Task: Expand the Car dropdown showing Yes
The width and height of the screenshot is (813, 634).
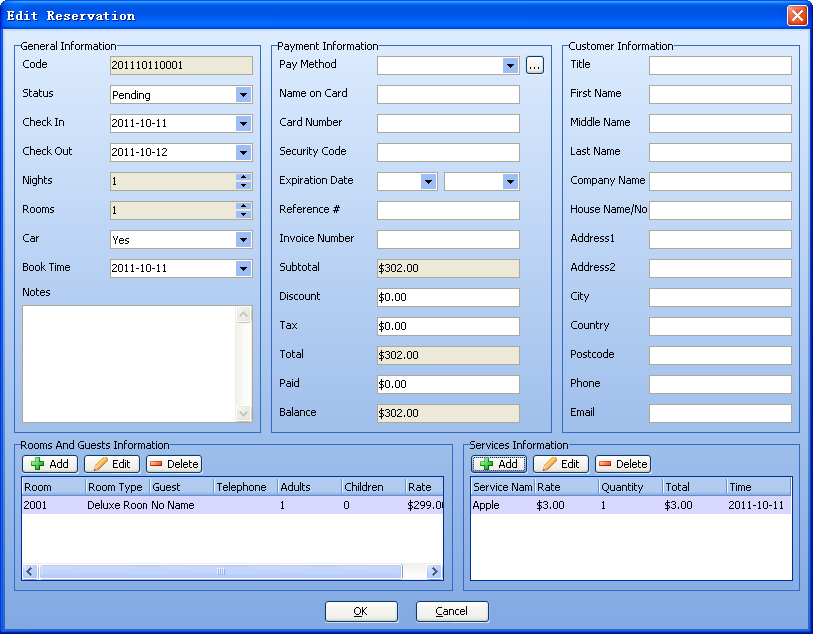Action: click(243, 240)
